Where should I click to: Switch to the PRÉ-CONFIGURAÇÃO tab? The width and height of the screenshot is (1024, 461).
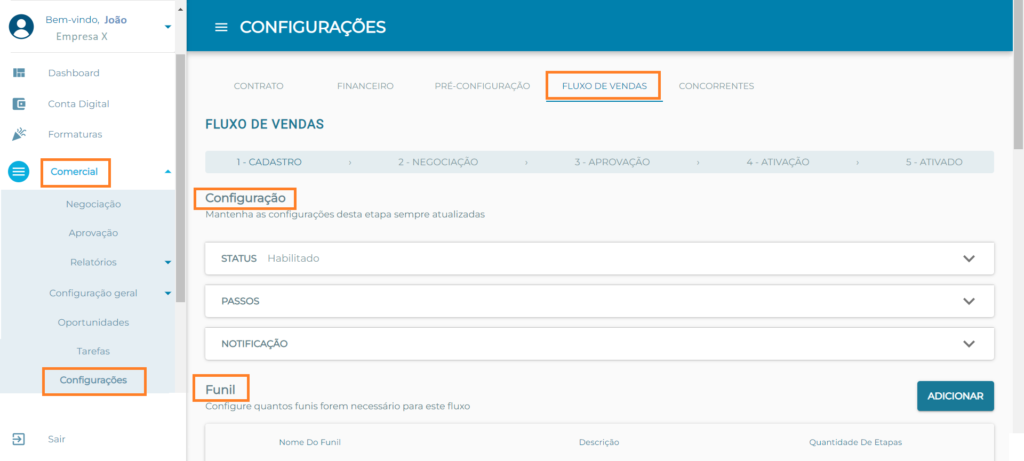click(x=482, y=86)
